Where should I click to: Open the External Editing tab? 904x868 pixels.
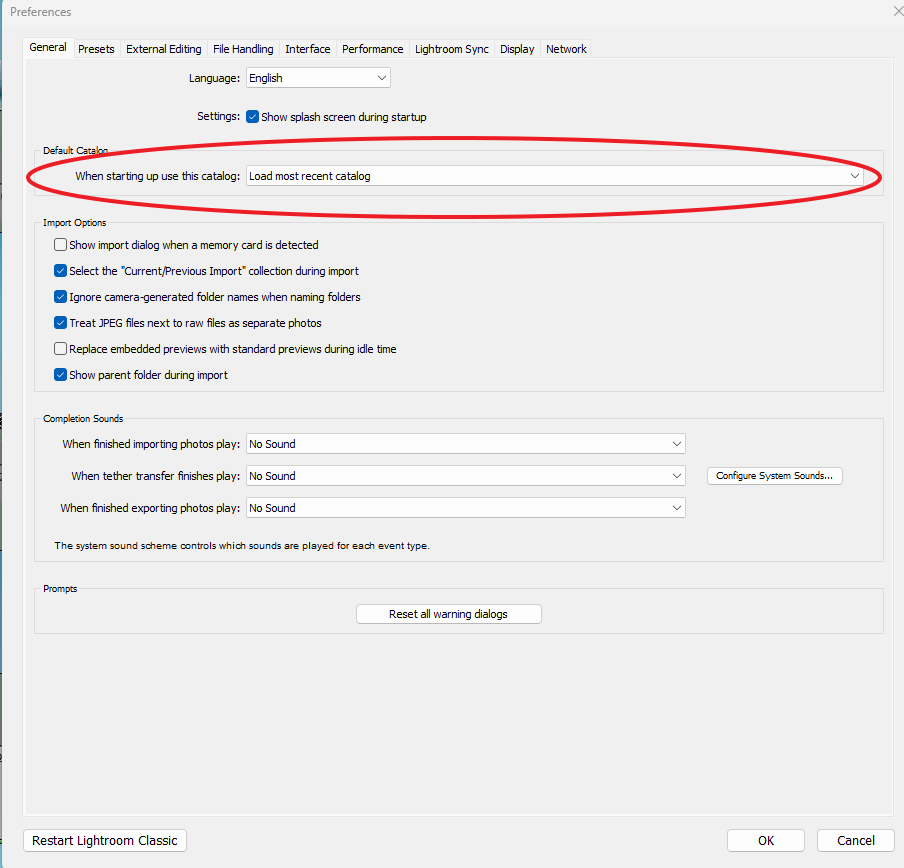pos(163,48)
